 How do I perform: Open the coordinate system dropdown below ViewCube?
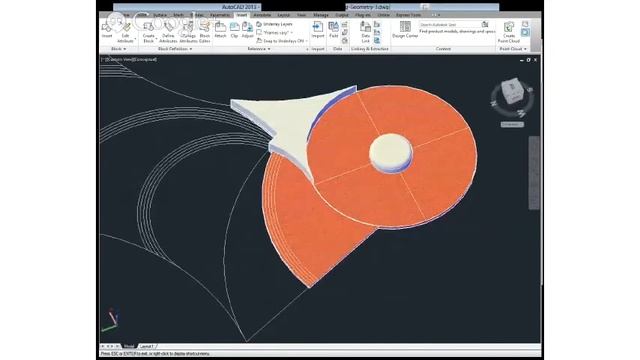coord(512,124)
